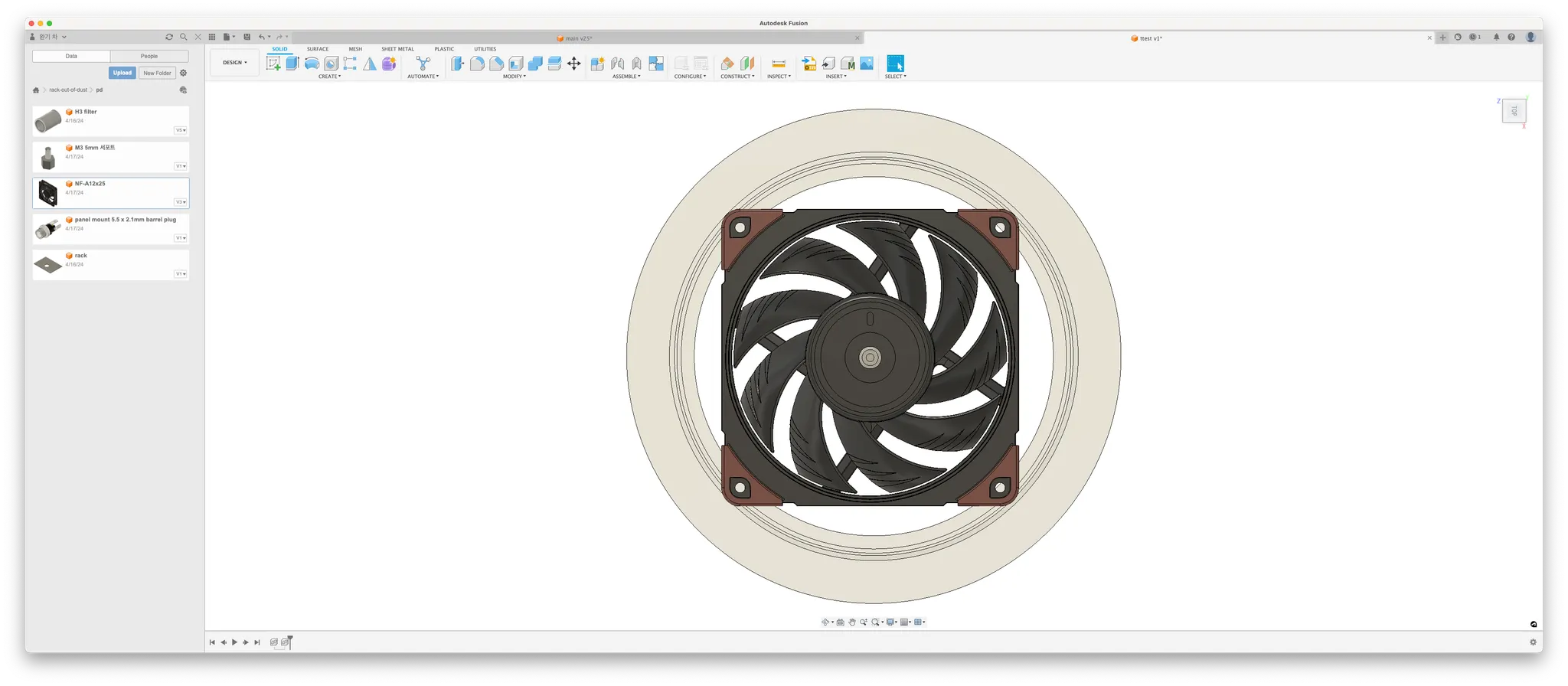Click timeline go-to-start button

[212, 642]
